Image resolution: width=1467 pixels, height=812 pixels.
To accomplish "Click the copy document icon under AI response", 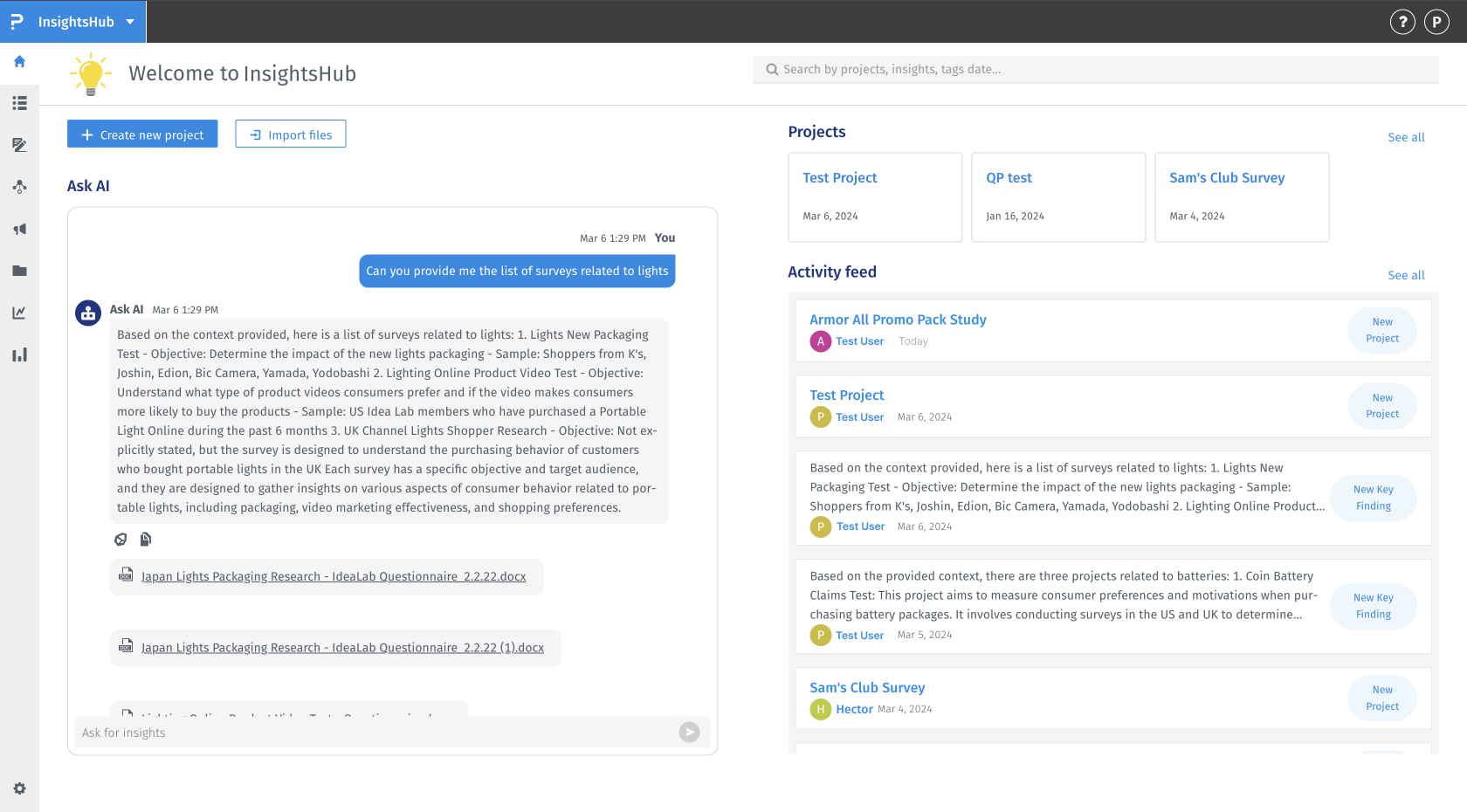I will click(146, 540).
